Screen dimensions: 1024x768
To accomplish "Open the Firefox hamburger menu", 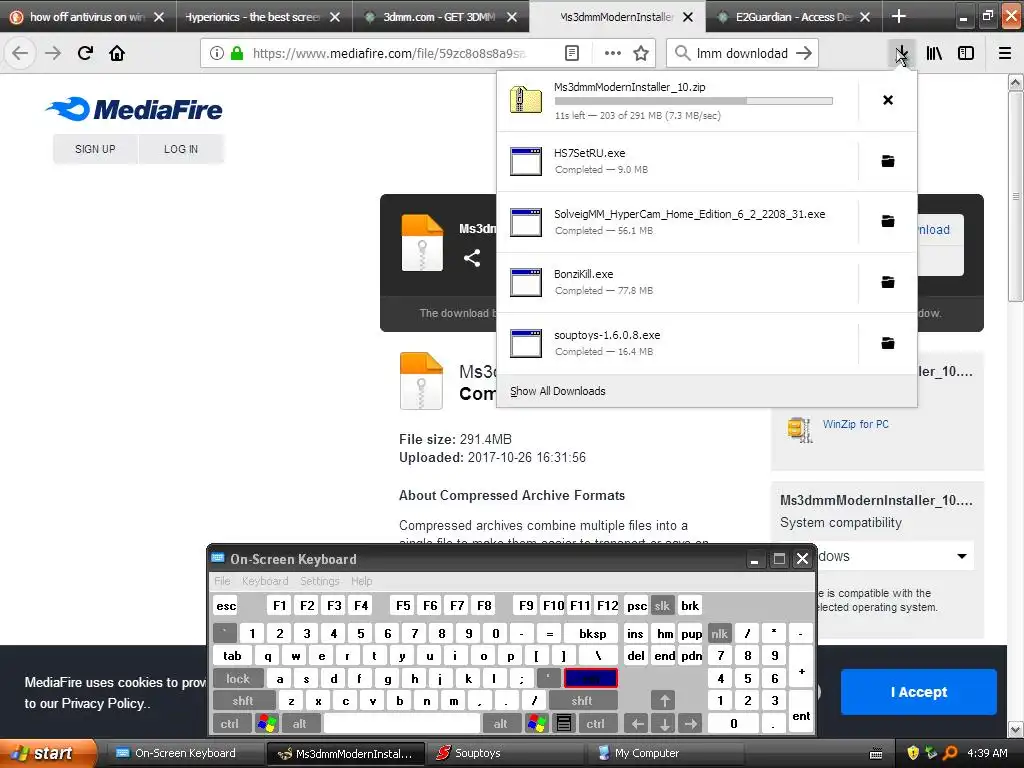I will [1005, 54].
